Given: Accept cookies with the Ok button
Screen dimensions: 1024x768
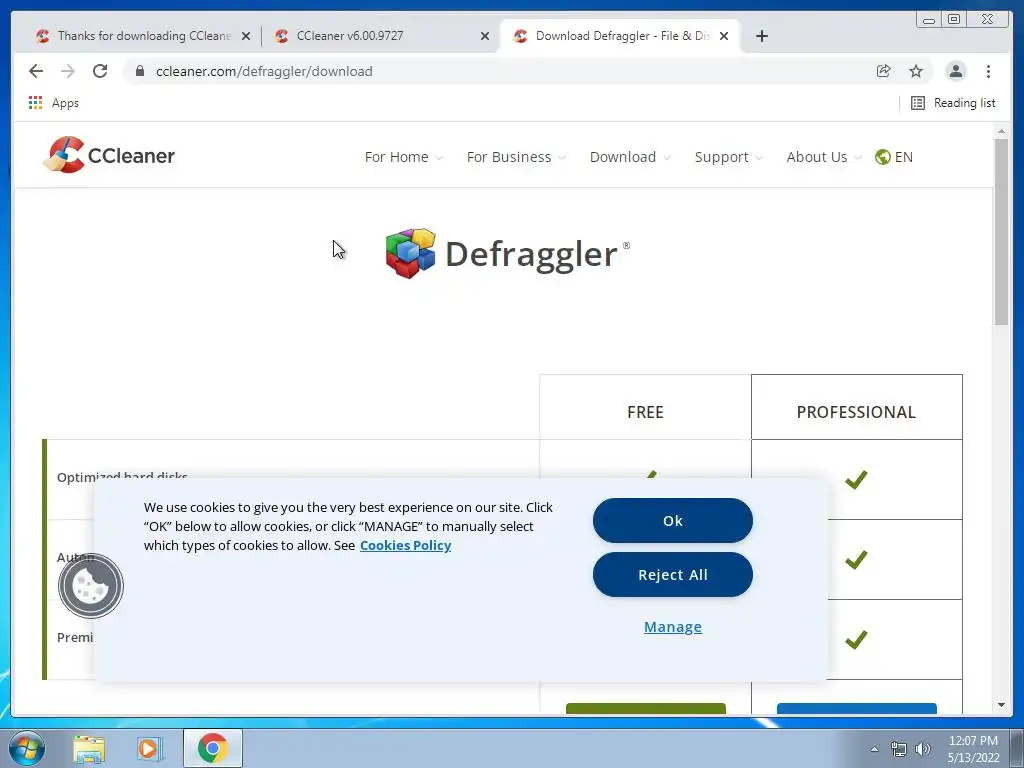Looking at the screenshot, I should pos(673,520).
